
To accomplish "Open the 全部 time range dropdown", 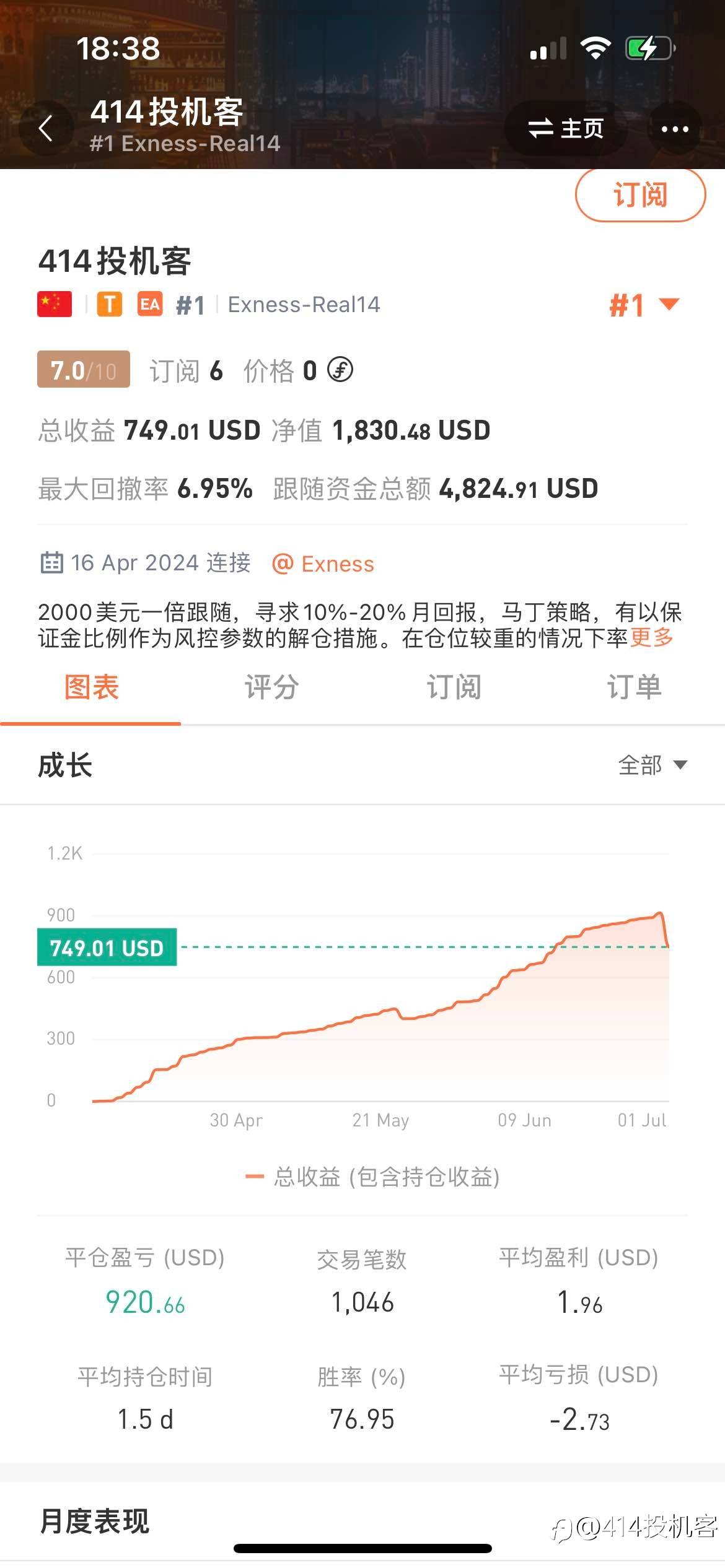I will (x=652, y=765).
